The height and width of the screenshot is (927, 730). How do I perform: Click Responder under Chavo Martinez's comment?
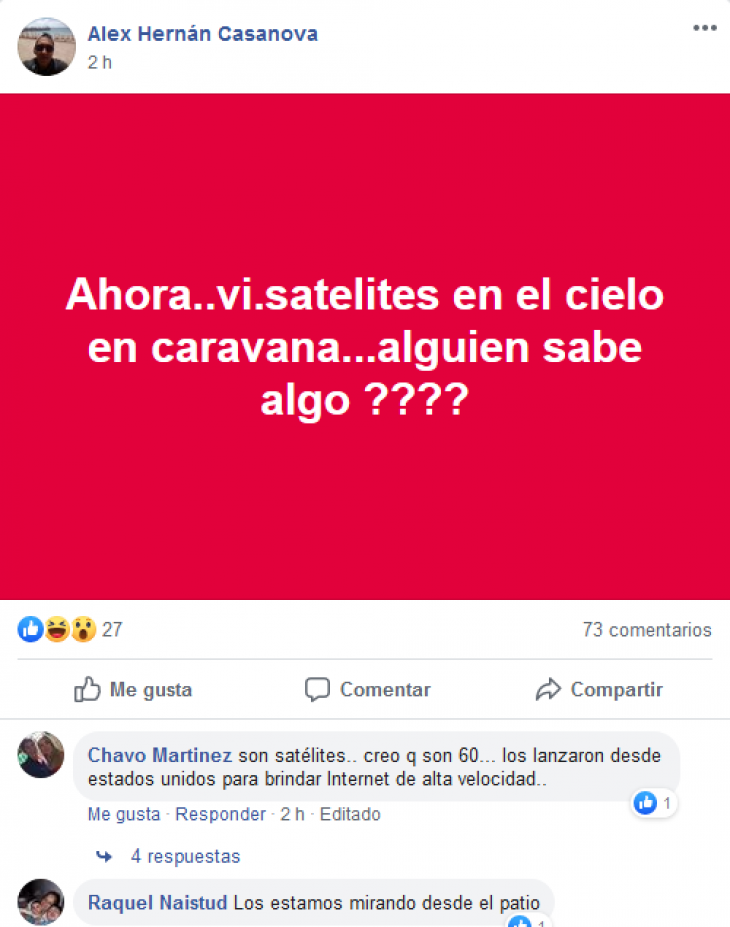point(220,814)
